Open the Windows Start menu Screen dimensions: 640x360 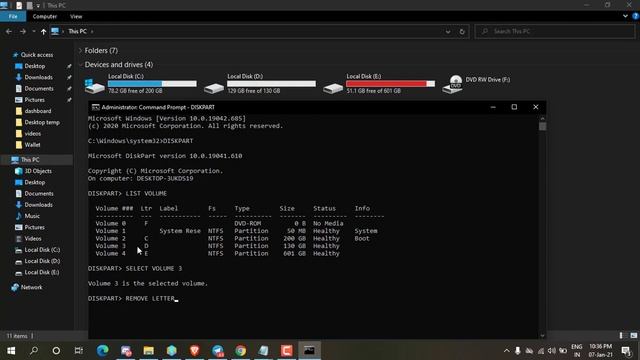[11, 350]
